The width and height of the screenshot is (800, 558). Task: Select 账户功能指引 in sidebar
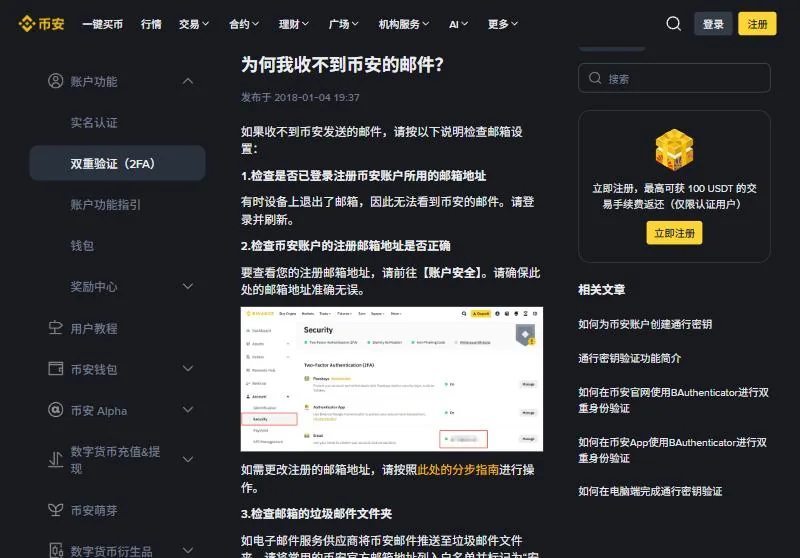[106, 205]
